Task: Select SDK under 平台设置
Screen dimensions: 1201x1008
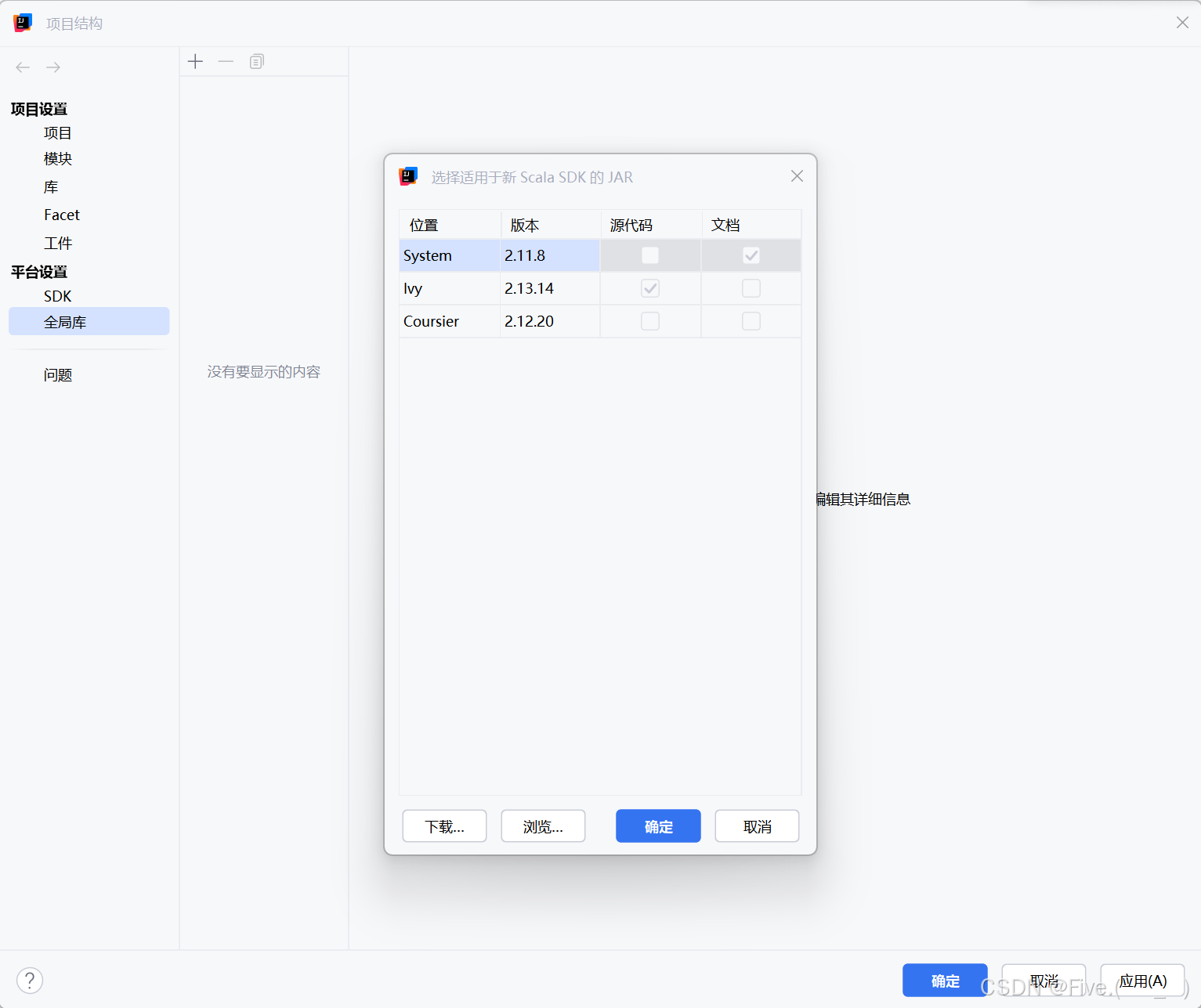Action: pos(58,296)
